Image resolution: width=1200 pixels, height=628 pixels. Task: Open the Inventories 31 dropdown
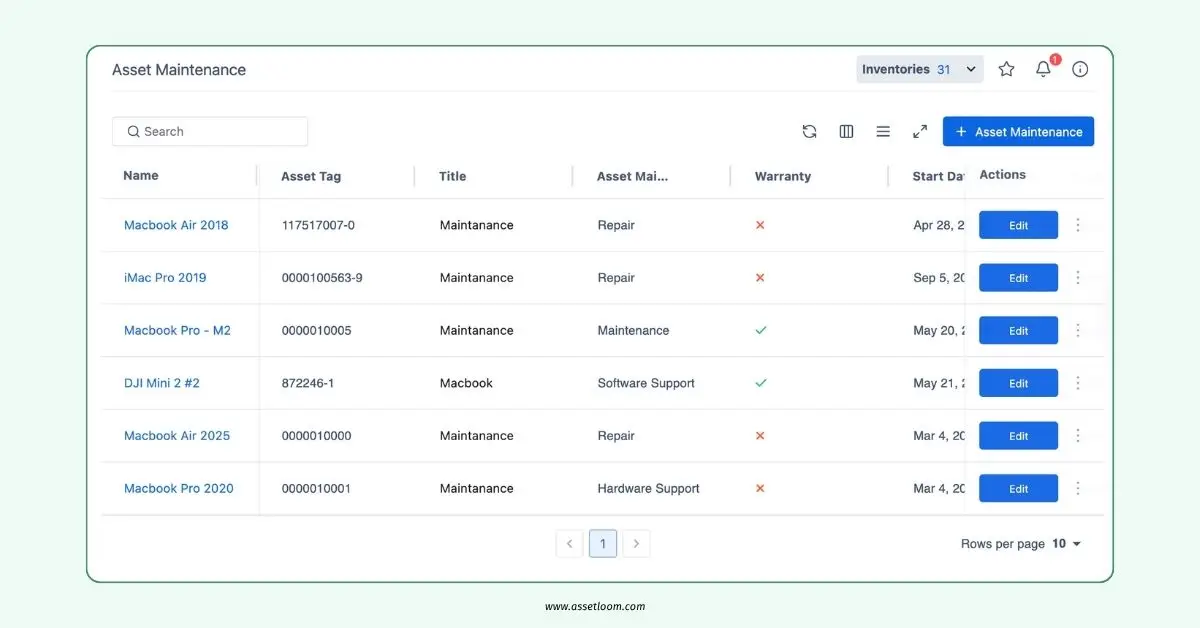pyautogui.click(x=920, y=69)
